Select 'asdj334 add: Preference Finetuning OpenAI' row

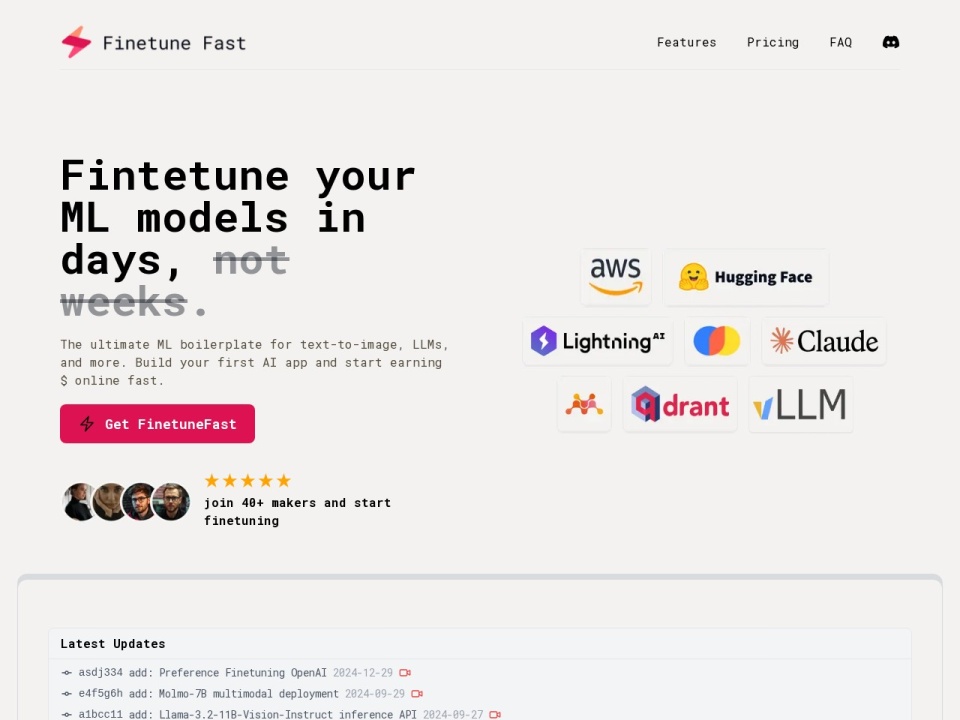pos(480,673)
